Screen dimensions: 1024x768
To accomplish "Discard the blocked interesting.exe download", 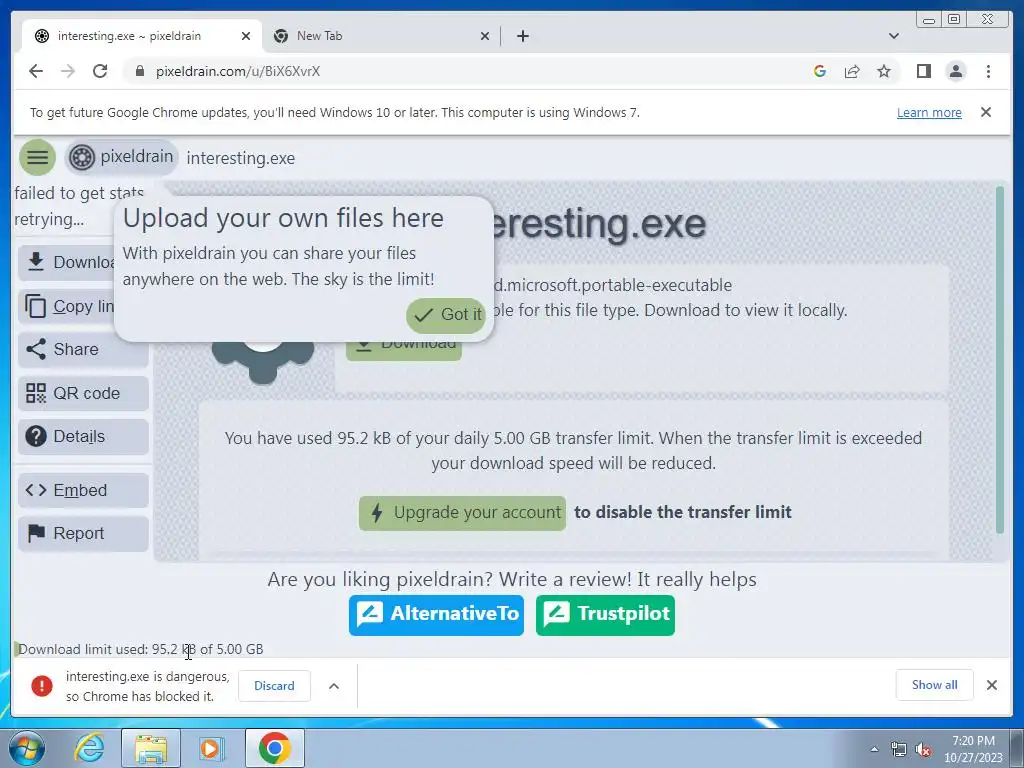I will click(x=274, y=686).
